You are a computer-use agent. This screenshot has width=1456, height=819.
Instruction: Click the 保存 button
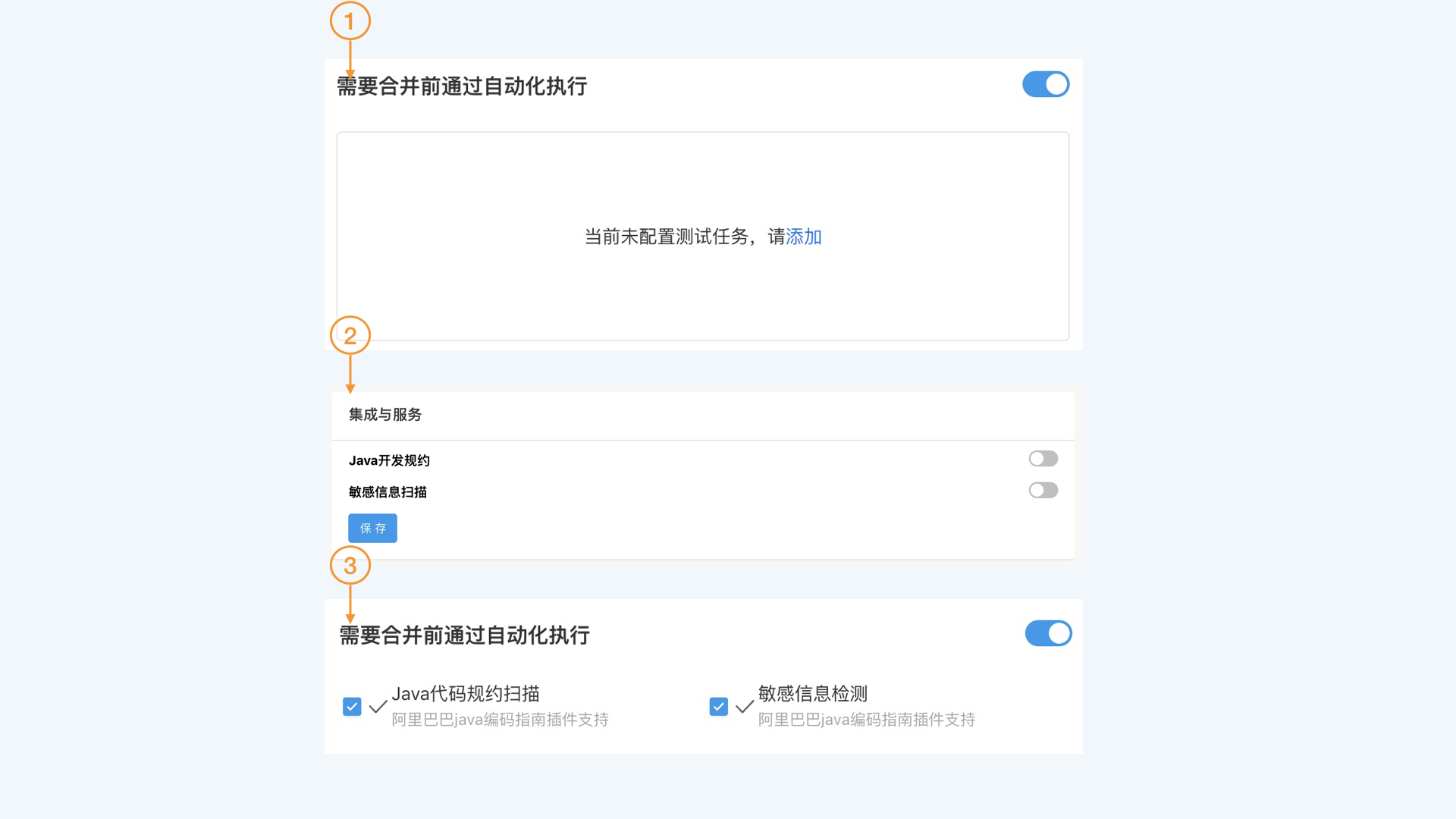coord(372,528)
